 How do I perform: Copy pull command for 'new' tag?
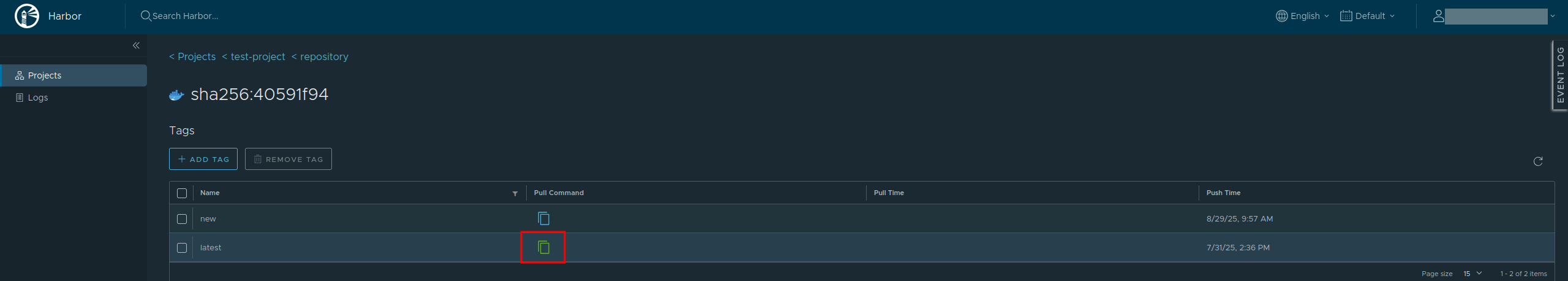click(x=543, y=218)
